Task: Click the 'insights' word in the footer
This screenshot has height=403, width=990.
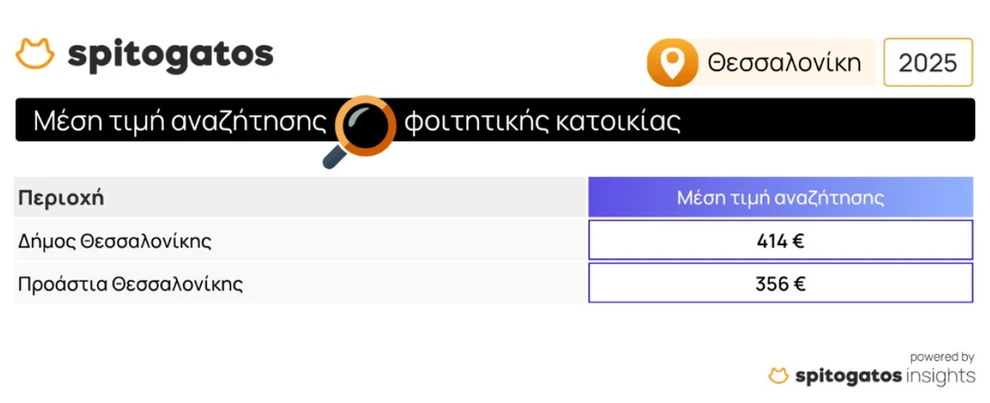Action: pyautogui.click(x=940, y=376)
